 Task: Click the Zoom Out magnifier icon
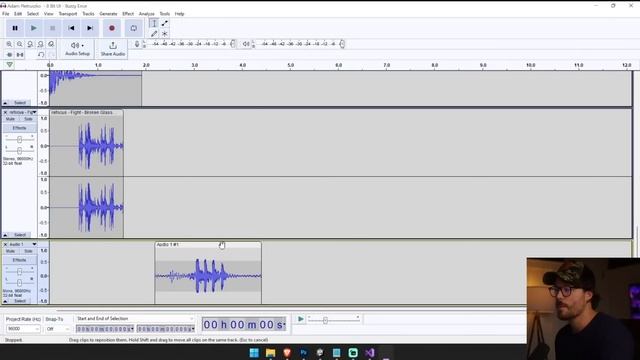pyautogui.click(x=20, y=44)
